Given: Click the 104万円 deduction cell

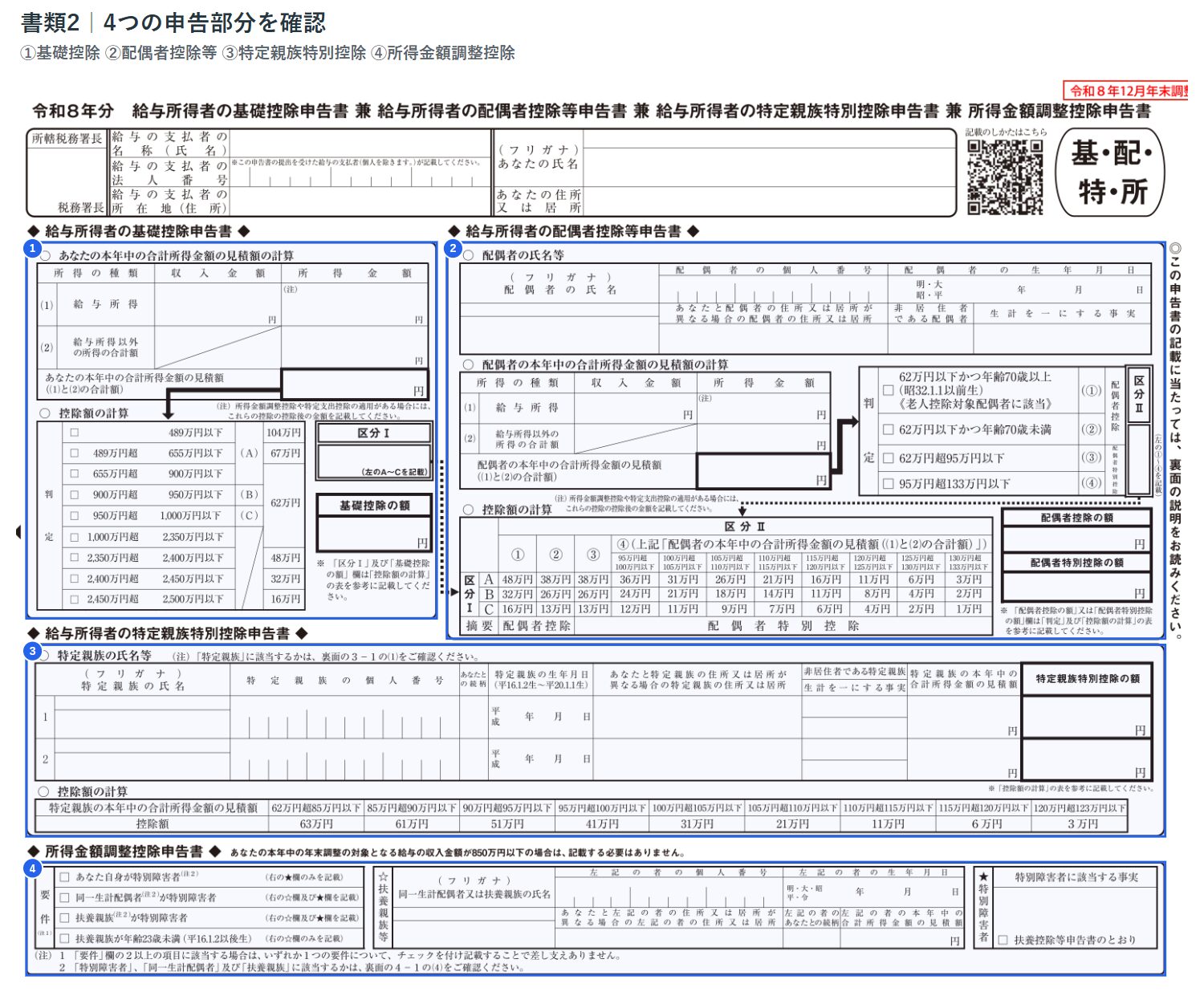Looking at the screenshot, I should pyautogui.click(x=283, y=432).
